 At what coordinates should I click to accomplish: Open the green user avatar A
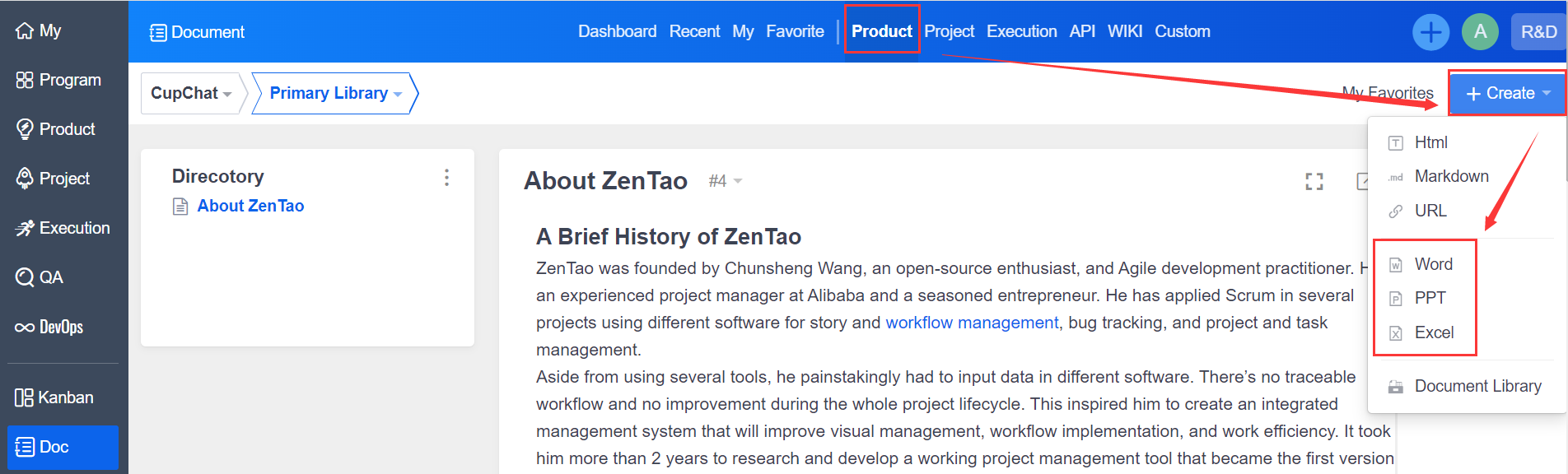(x=1480, y=32)
